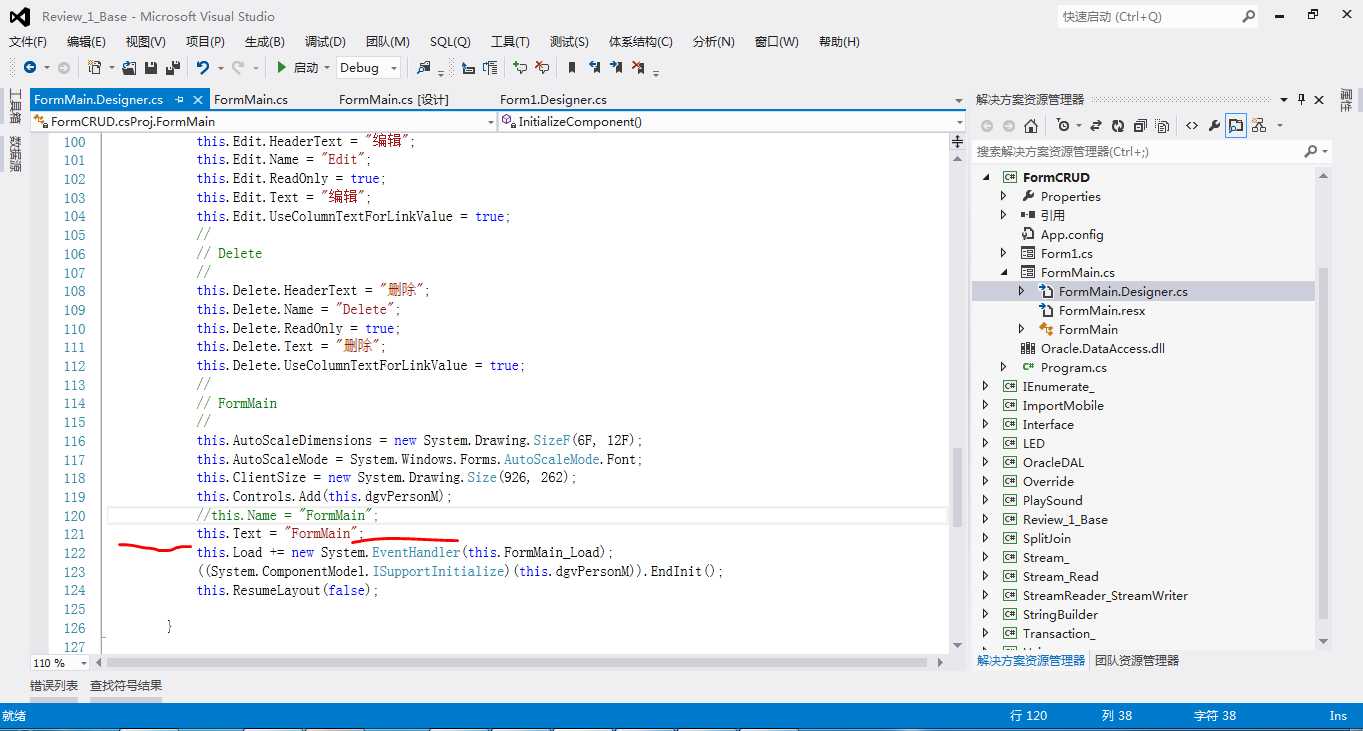Open the 工具箱 side tab
The image size is (1363, 731).
15,105
